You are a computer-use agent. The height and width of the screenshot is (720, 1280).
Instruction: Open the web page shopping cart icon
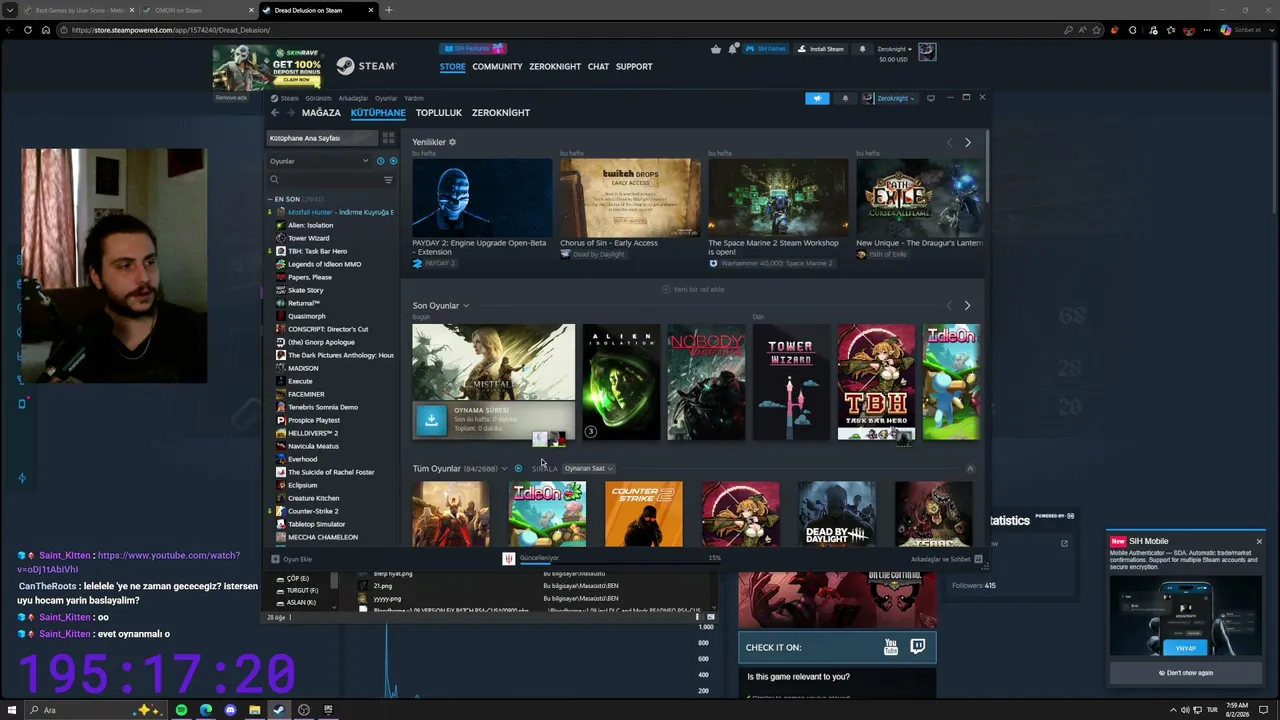click(x=716, y=49)
